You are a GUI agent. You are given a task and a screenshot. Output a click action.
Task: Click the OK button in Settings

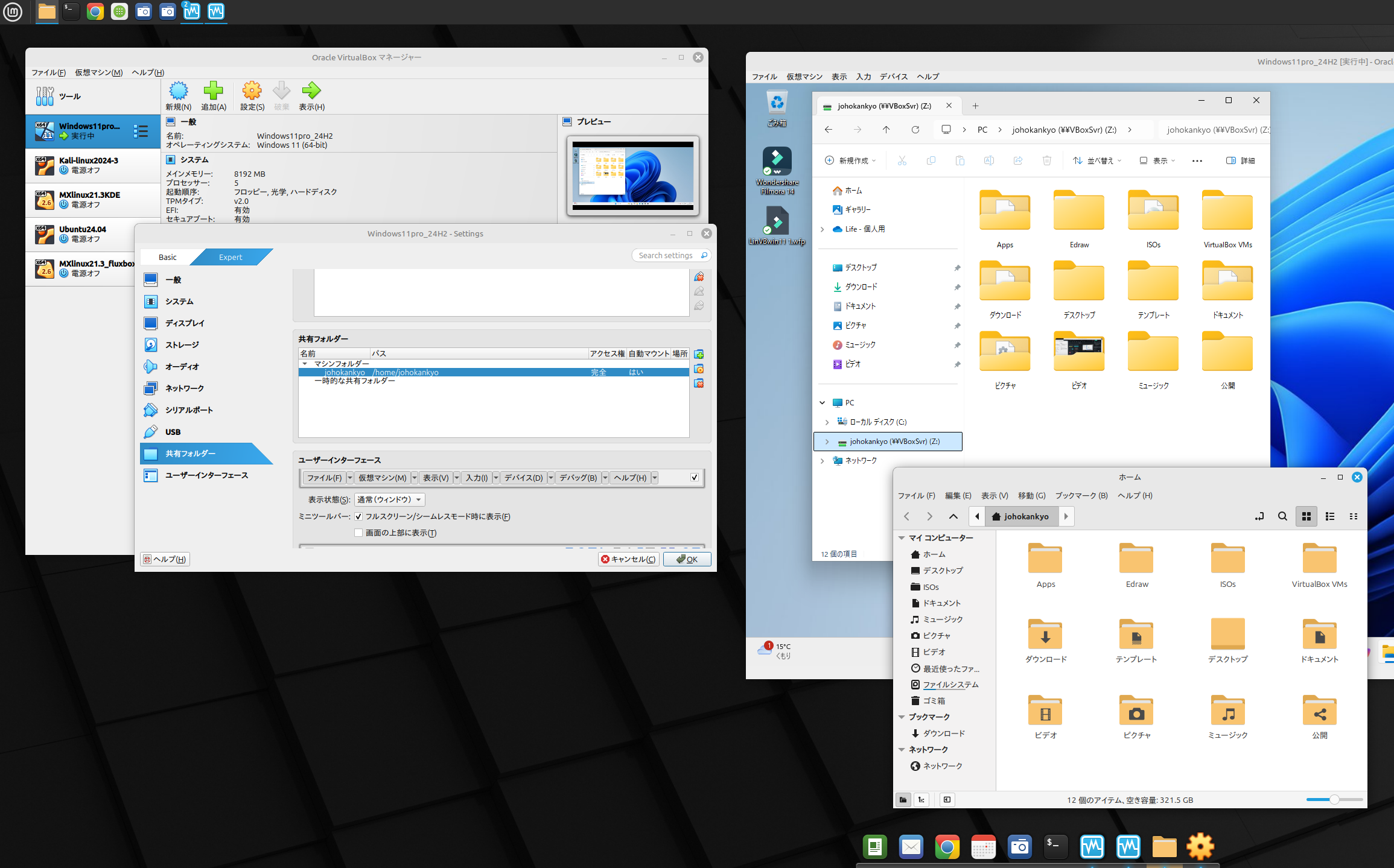pyautogui.click(x=687, y=560)
